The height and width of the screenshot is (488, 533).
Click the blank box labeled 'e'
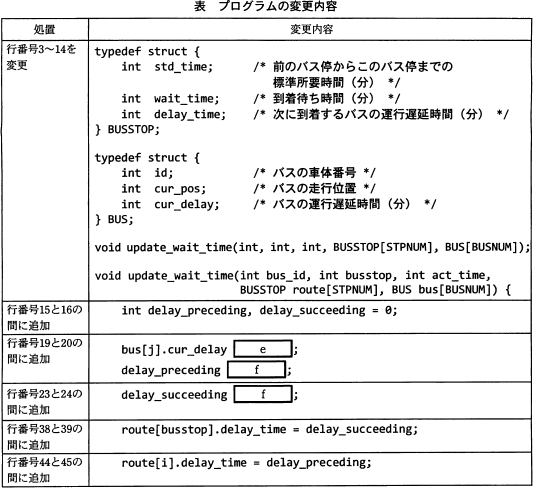(x=263, y=349)
